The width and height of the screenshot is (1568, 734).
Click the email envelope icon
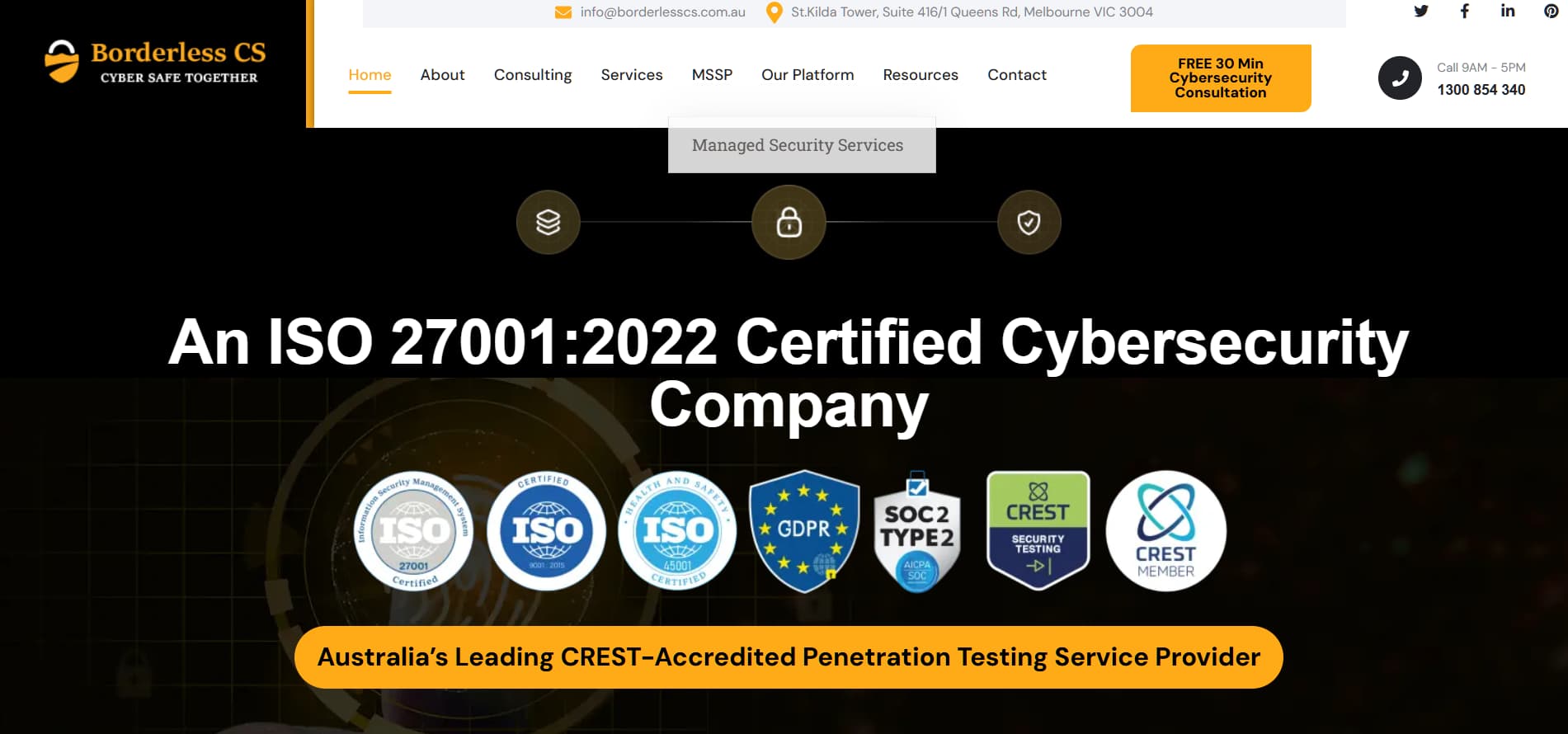[563, 12]
